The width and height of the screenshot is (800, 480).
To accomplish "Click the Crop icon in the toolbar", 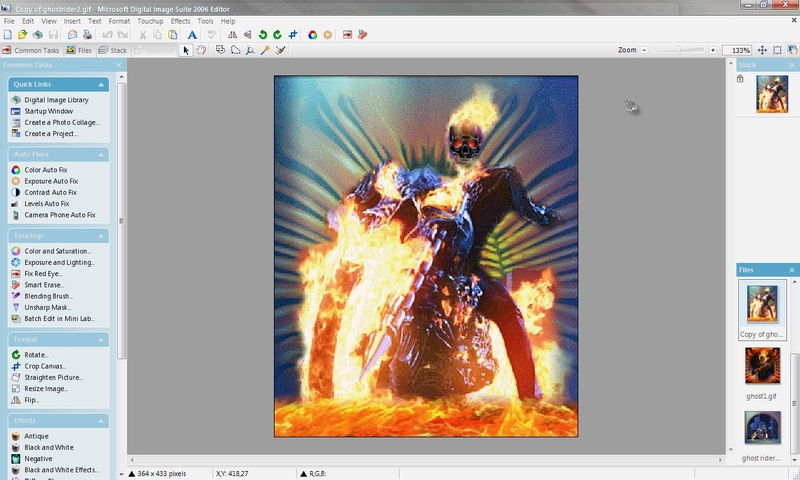I will 293,35.
